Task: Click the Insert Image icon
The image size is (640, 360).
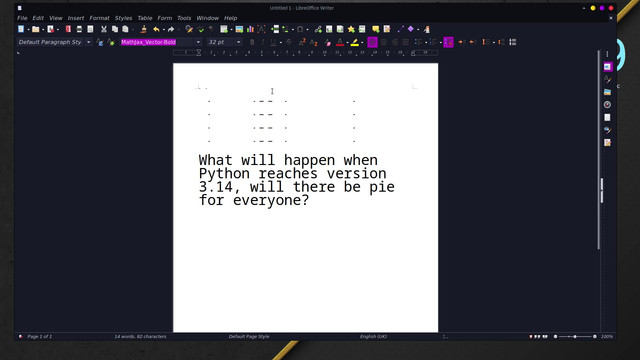Action: click(239, 29)
